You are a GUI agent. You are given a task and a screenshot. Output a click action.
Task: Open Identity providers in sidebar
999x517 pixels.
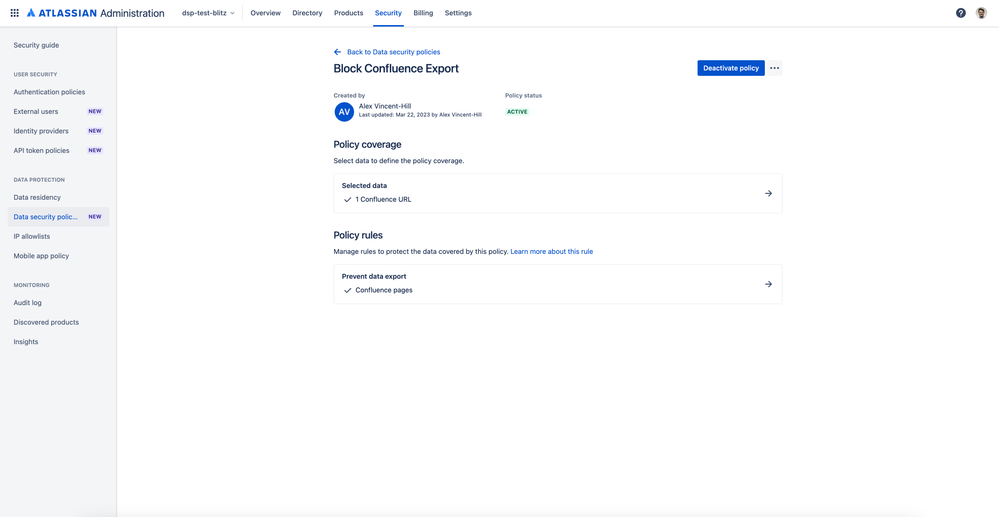(x=41, y=131)
